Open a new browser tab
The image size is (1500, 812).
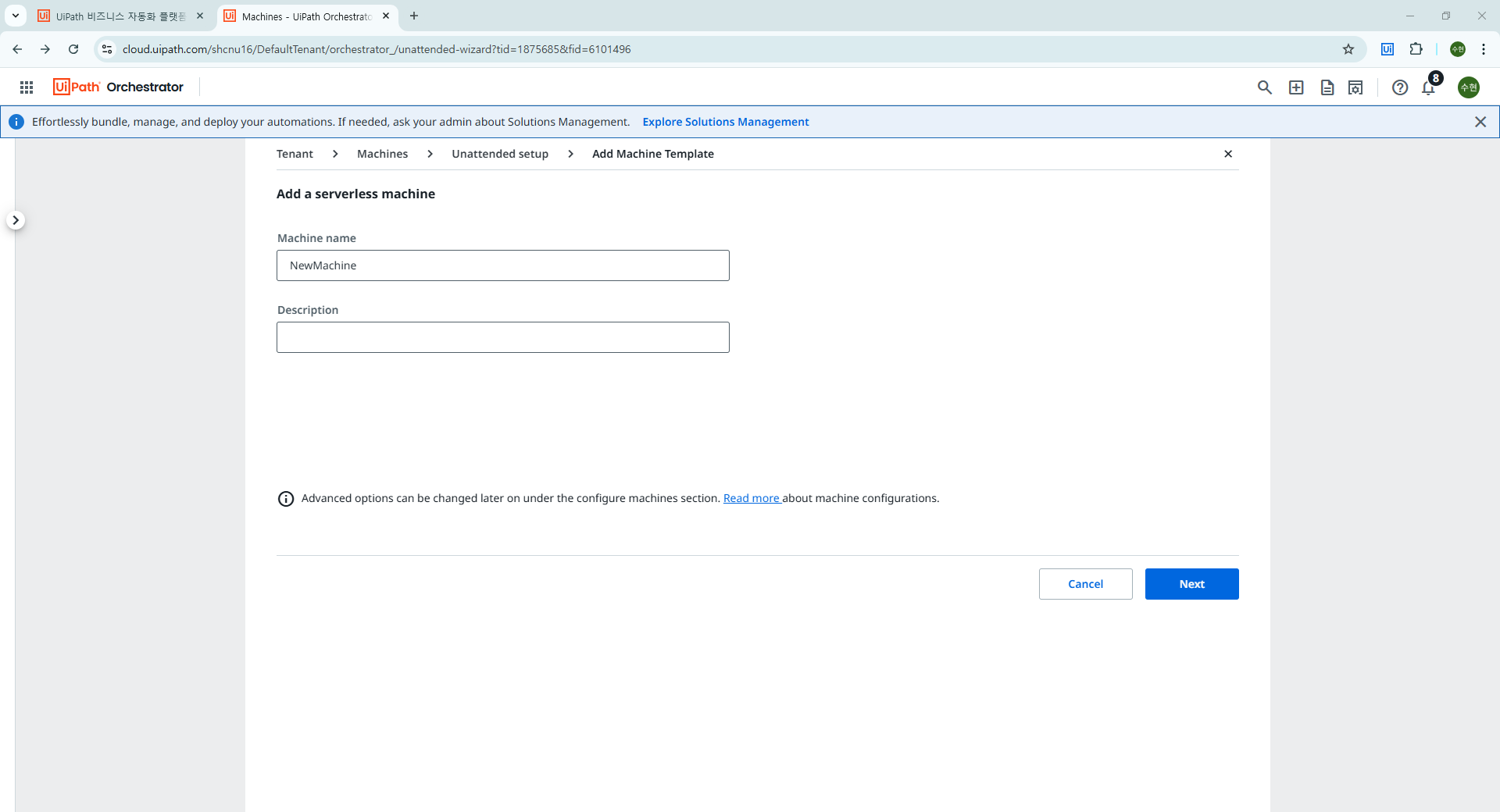coord(414,16)
